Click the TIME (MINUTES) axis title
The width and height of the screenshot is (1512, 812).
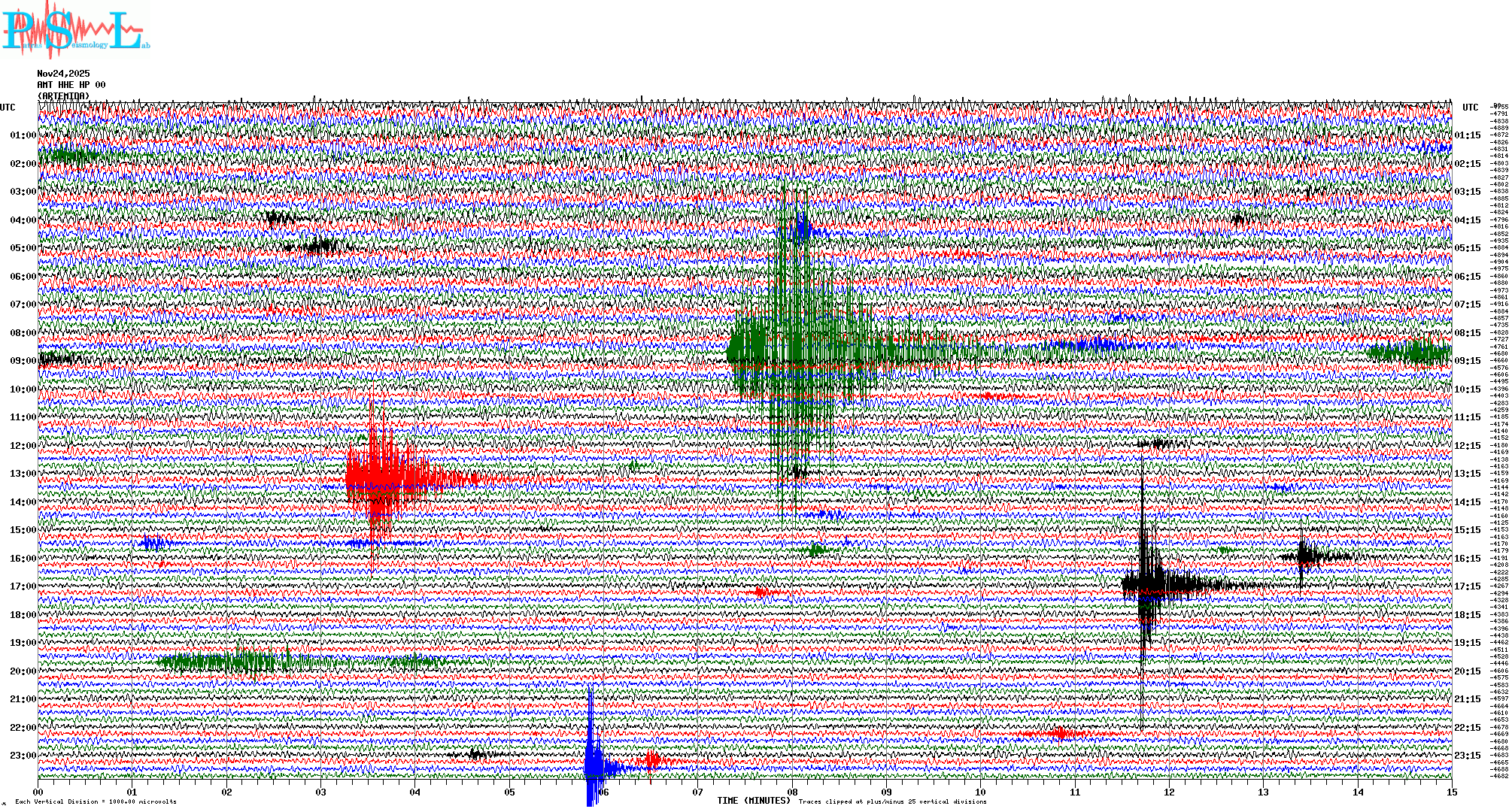coord(754,801)
